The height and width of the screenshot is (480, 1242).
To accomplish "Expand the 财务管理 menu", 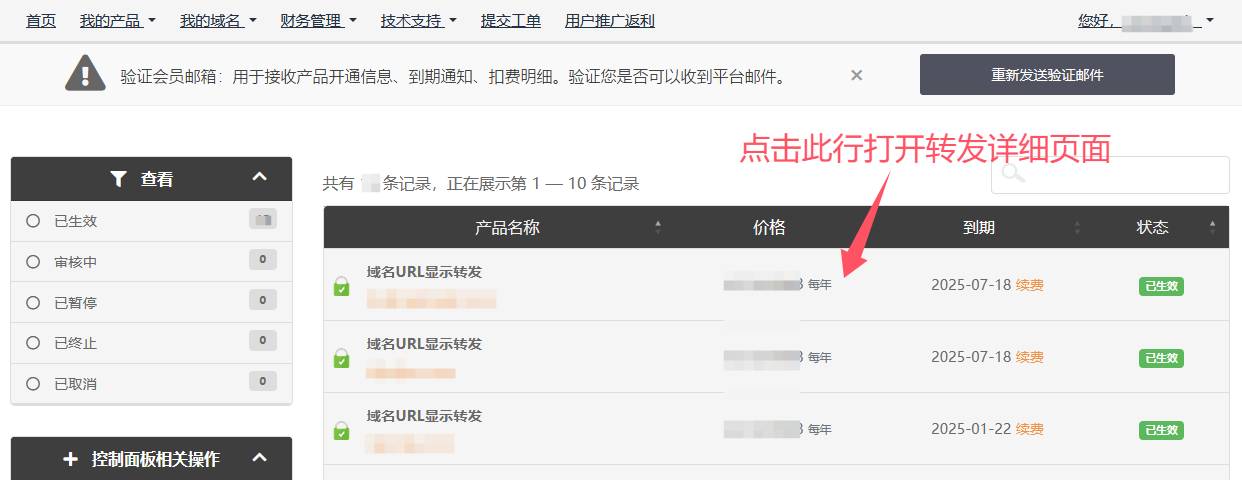I will (x=318, y=20).
